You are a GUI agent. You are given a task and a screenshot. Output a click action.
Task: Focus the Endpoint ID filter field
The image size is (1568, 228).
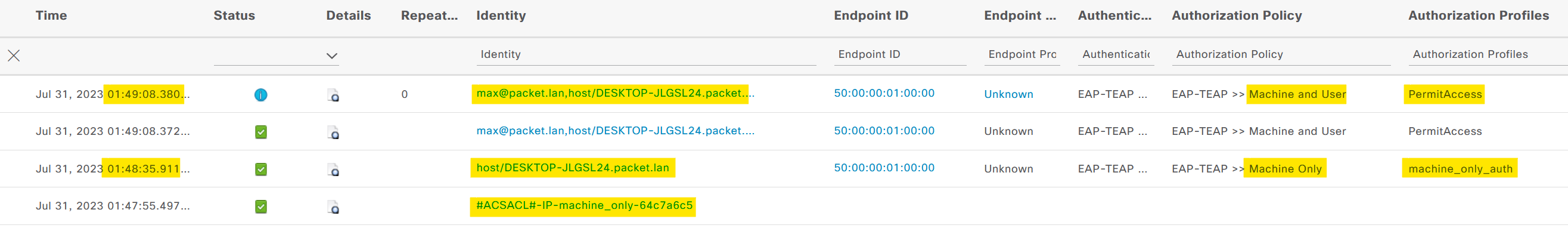[900, 54]
